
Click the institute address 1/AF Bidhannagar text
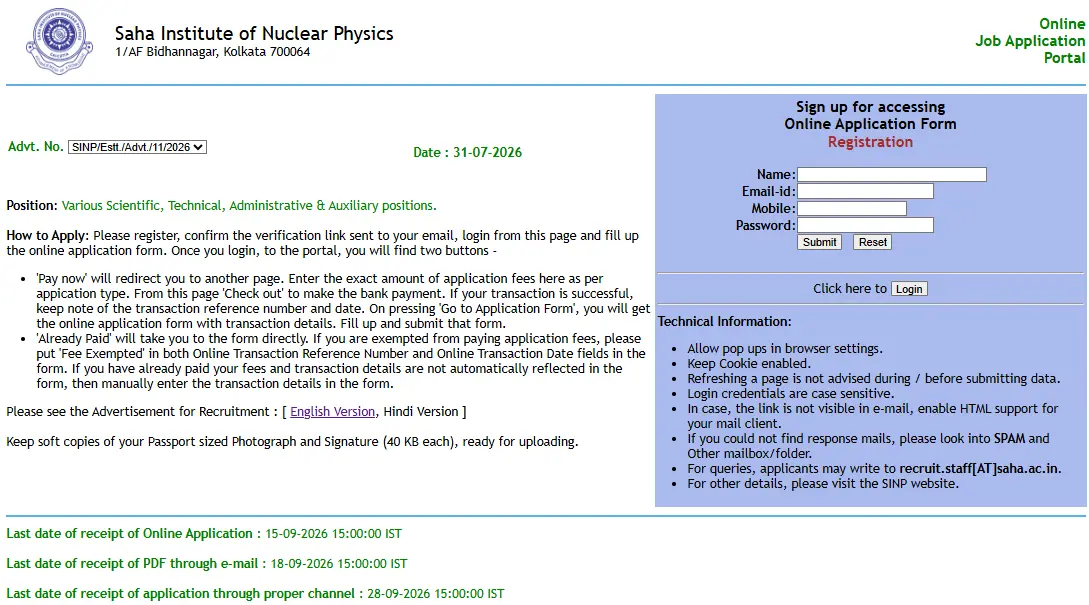(x=213, y=52)
